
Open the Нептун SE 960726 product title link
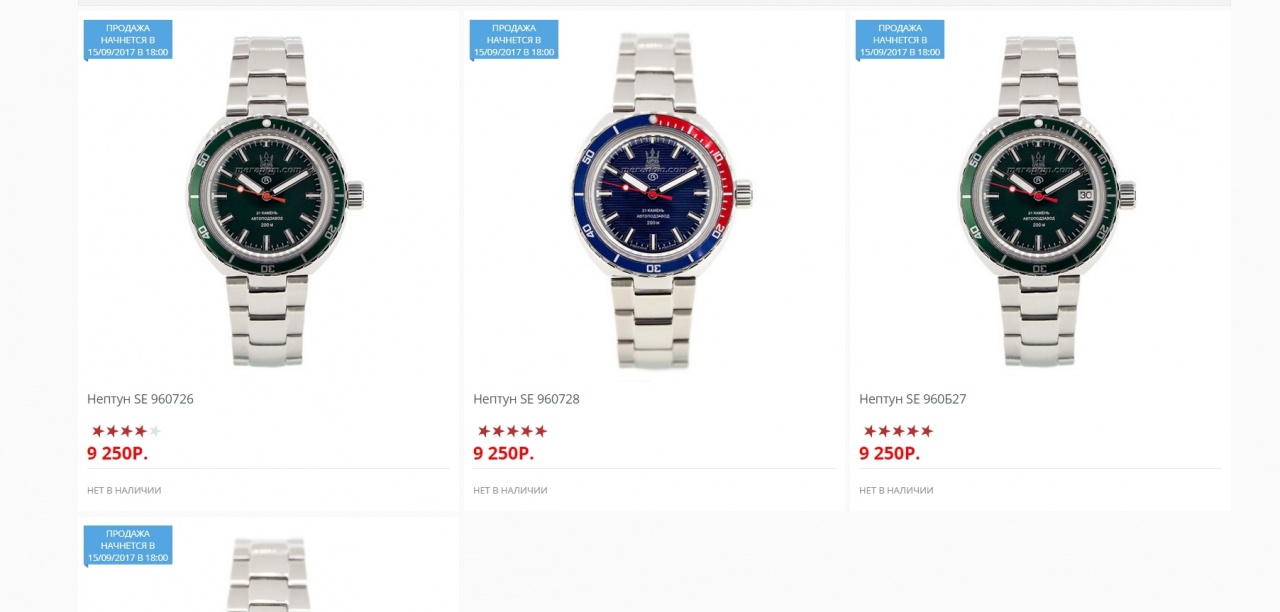coord(140,399)
